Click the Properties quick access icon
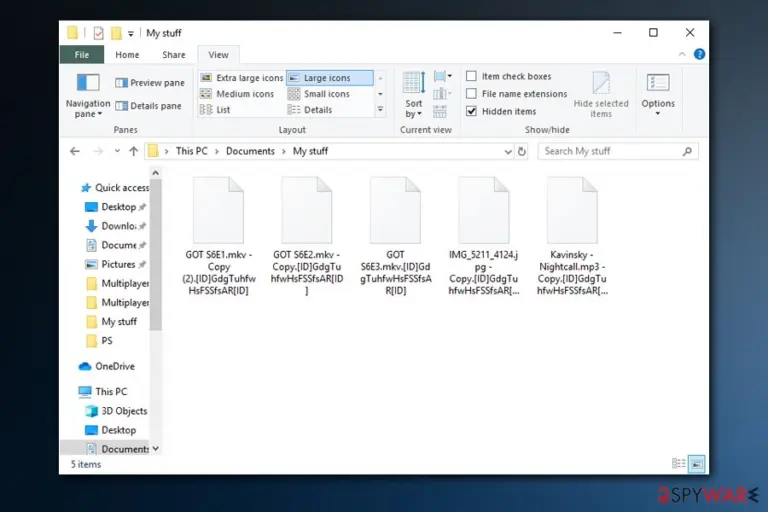Screen dimensions: 768x512 [98, 33]
